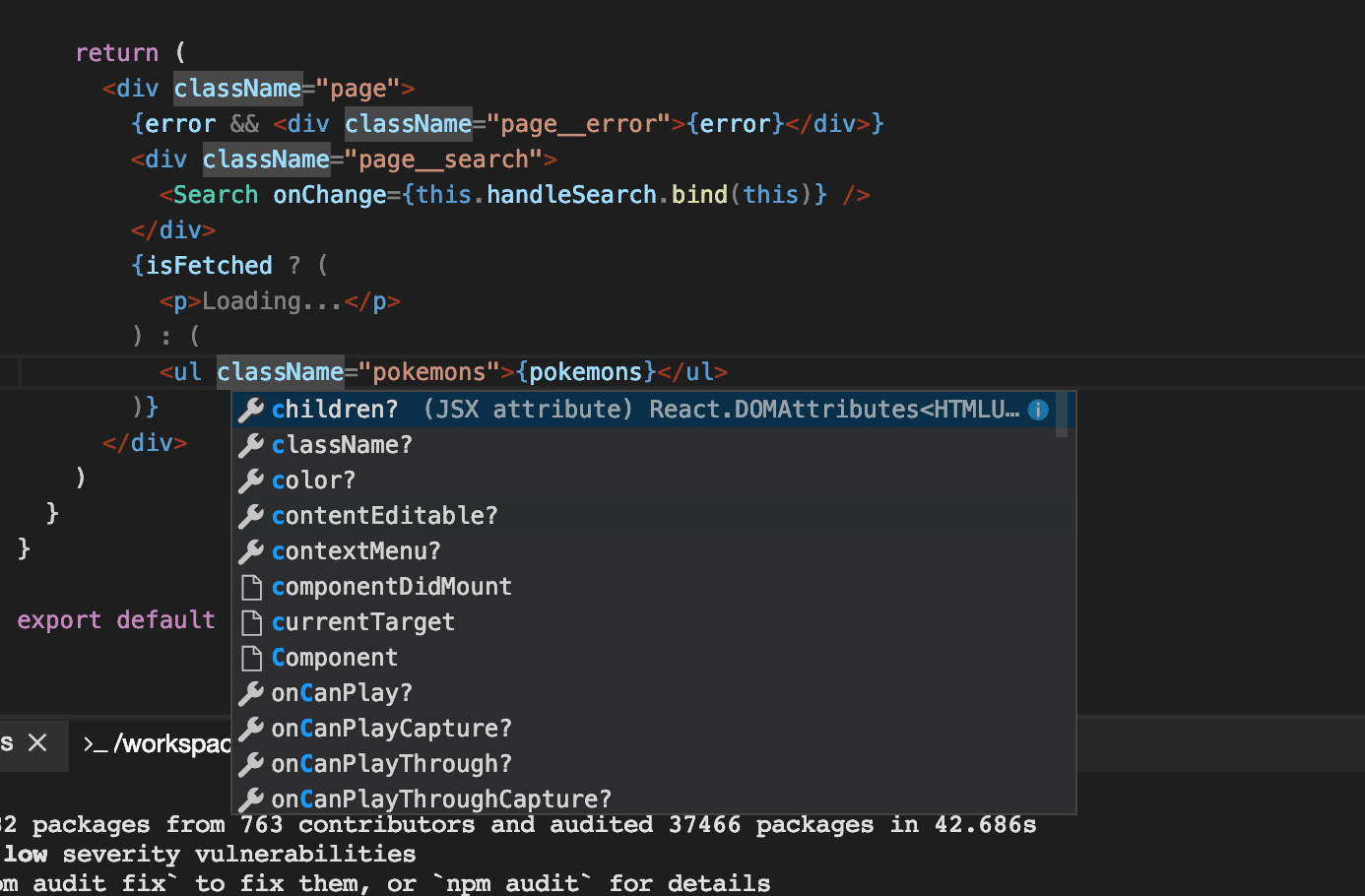Click the wrench icon beside onCanPlay suggestion
This screenshot has width=1365, height=896.
click(x=252, y=692)
